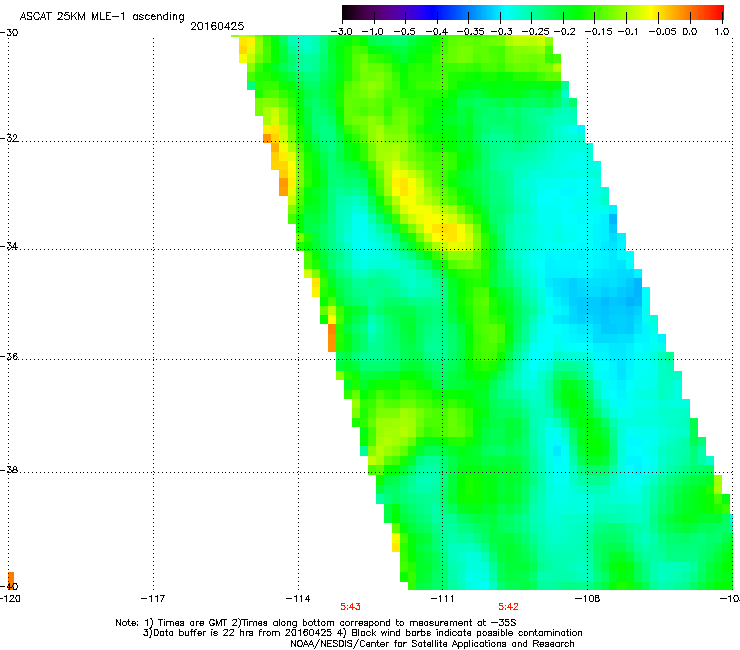Viewport: 740px width, 650px height.
Task: Click the note line 'Data buffer is 22 hrs'
Action: tap(362, 633)
